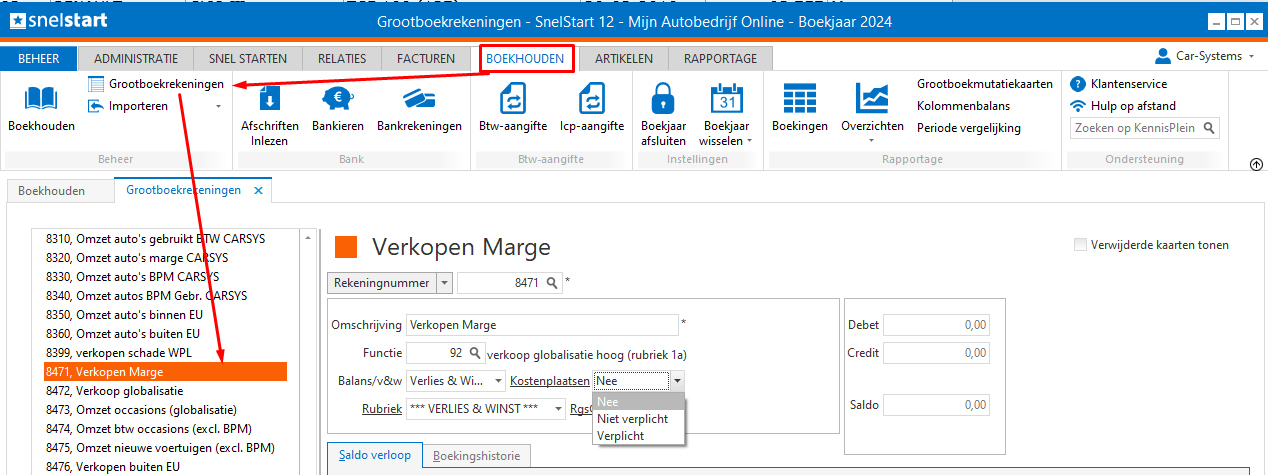The height and width of the screenshot is (475, 1268).
Task: Open the BOEKHOUDEN ribbon tab
Action: [x=525, y=59]
